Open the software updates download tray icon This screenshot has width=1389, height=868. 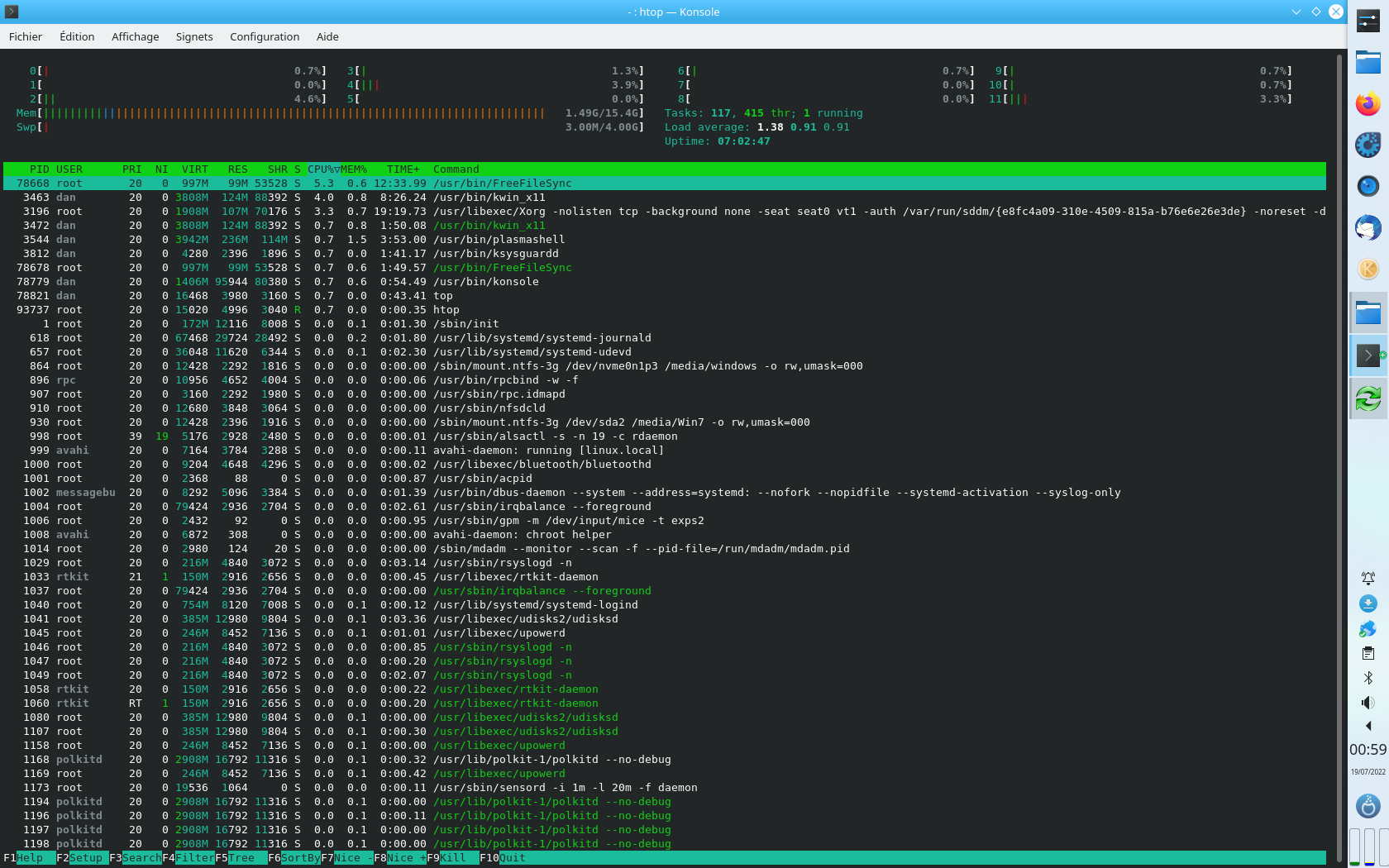coord(1368,603)
